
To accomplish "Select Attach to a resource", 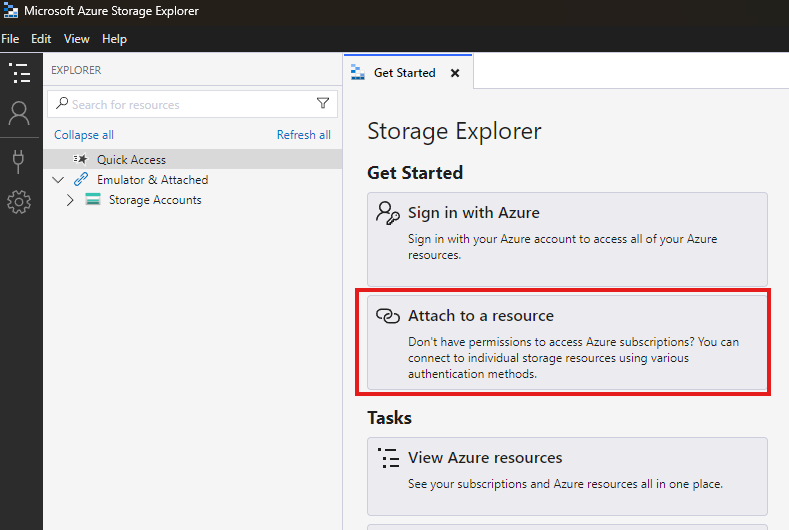I will (567, 342).
